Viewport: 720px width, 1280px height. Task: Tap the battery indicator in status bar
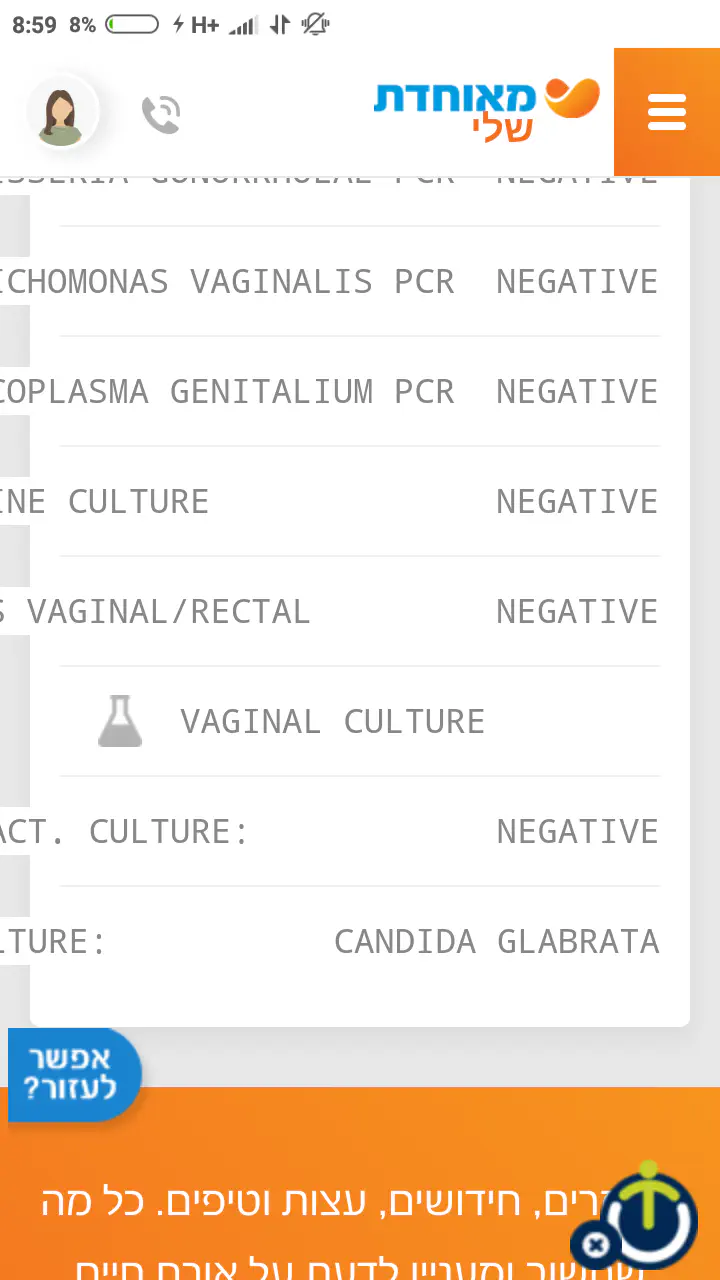coord(132,25)
